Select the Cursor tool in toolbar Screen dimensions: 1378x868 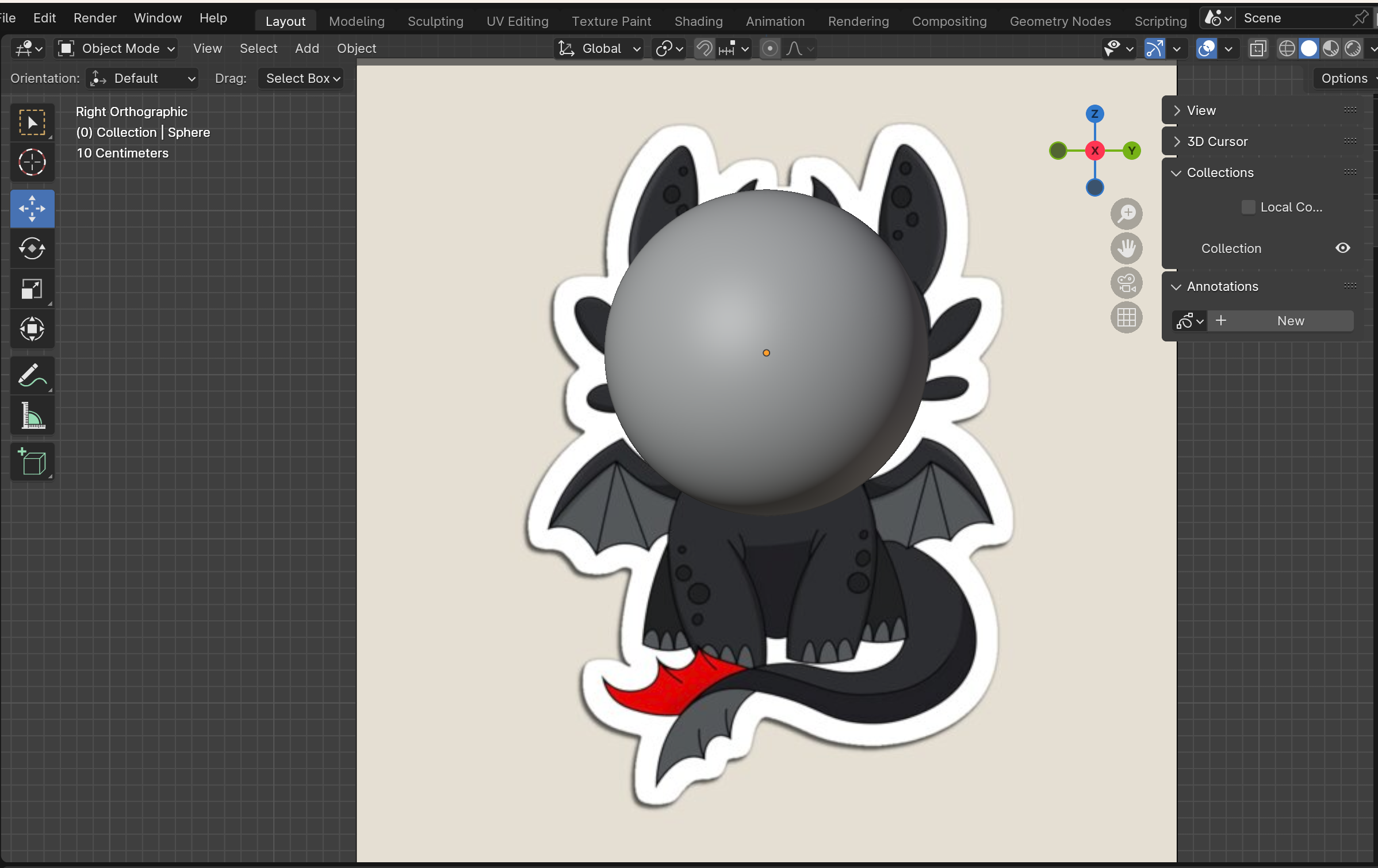[32, 162]
